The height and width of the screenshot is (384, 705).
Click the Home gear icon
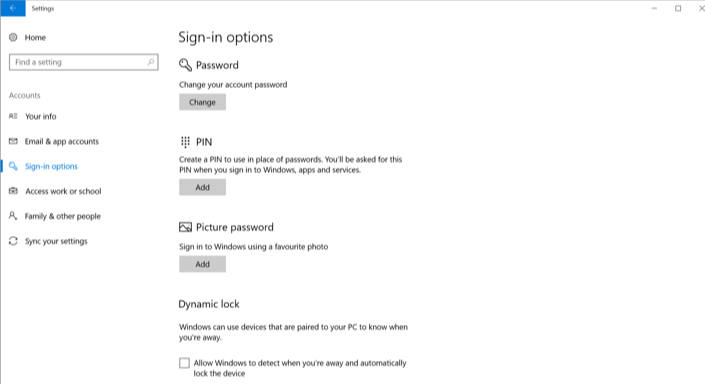tap(13, 37)
